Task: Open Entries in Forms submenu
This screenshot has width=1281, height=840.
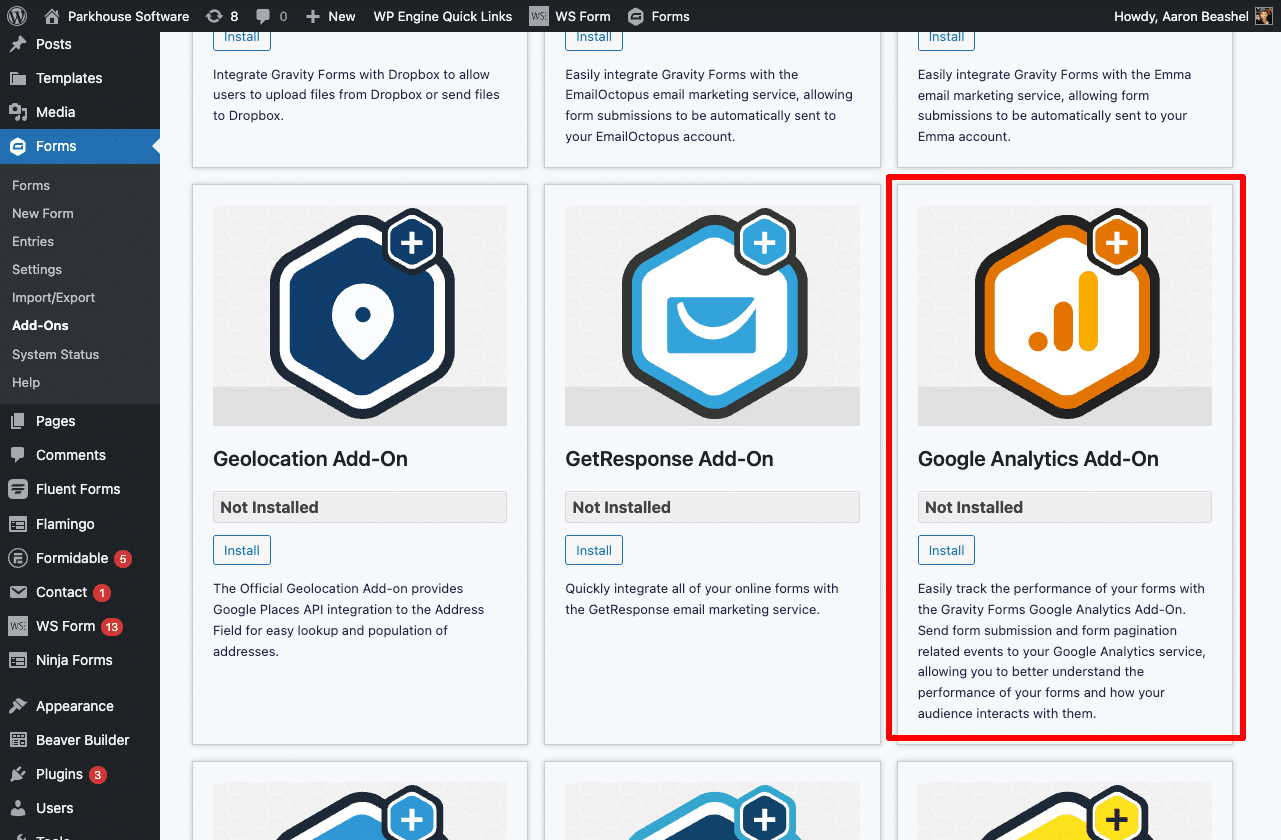Action: 33,241
